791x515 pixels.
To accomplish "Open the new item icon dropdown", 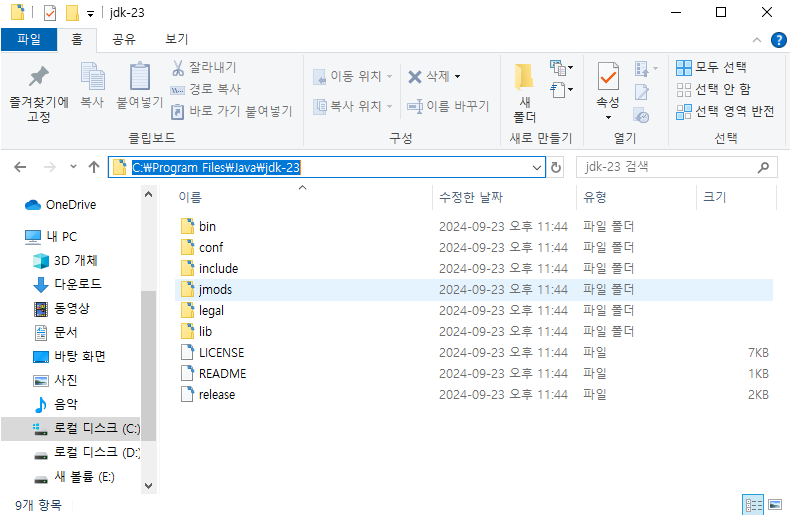I will [x=561, y=67].
